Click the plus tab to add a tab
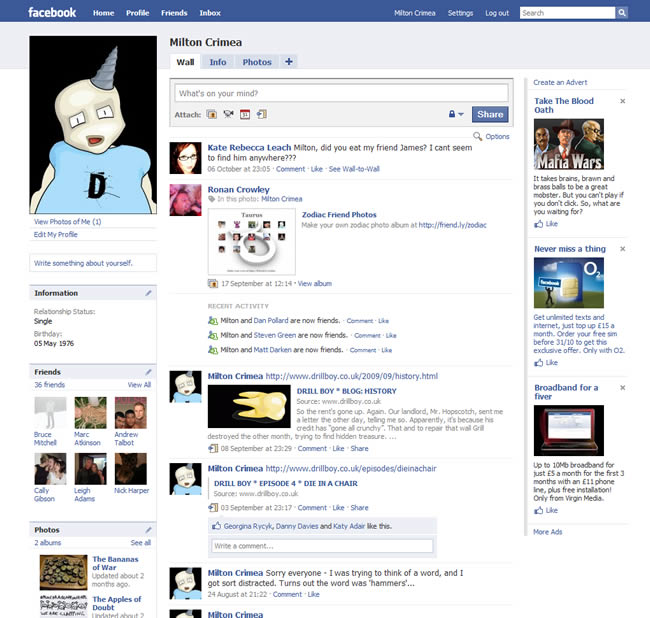Image resolution: width=650 pixels, height=618 pixels. pos(289,62)
